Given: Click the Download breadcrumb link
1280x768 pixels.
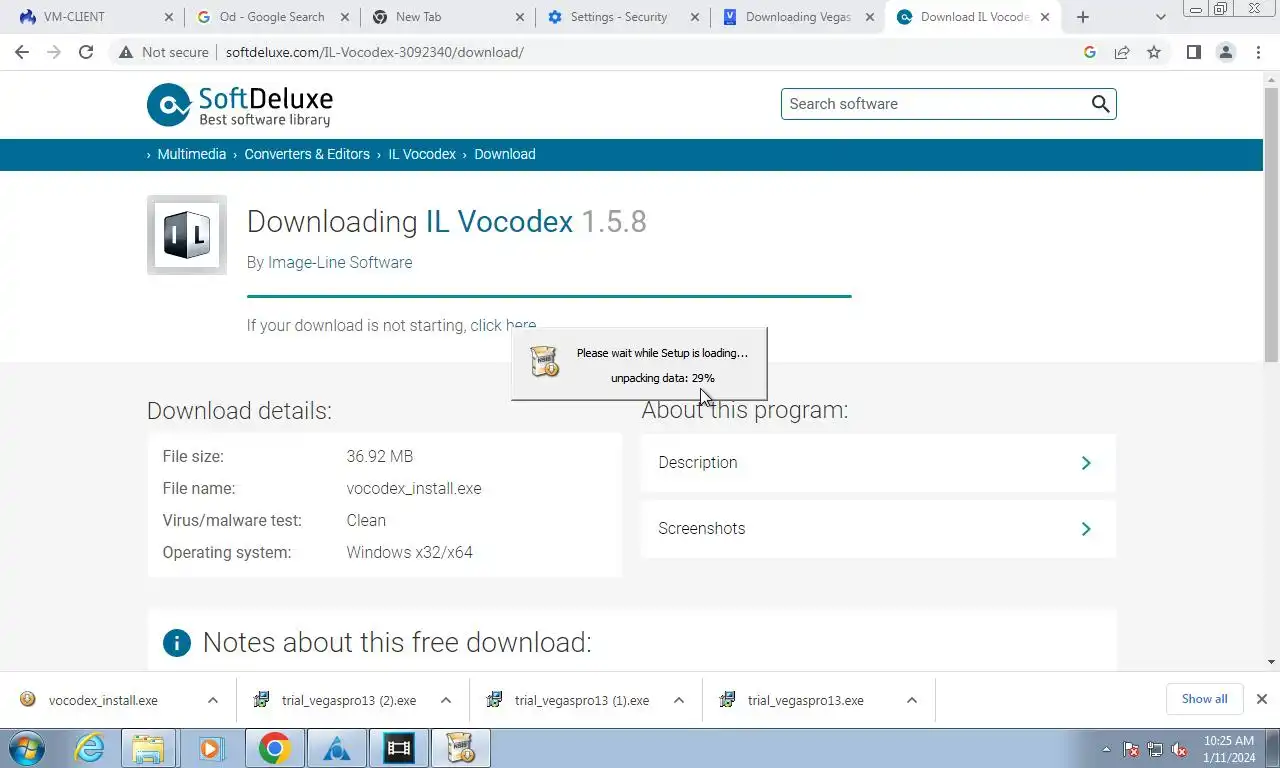Looking at the screenshot, I should [505, 154].
